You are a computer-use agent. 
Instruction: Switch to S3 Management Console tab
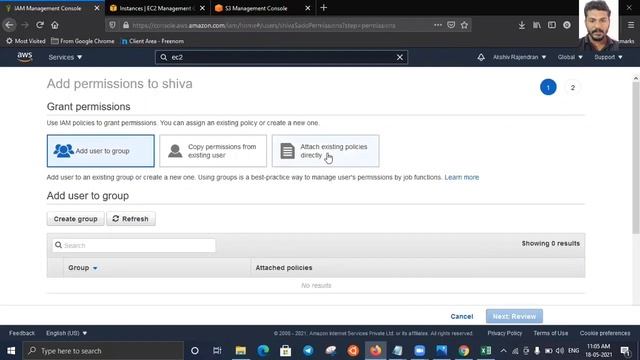click(256, 8)
